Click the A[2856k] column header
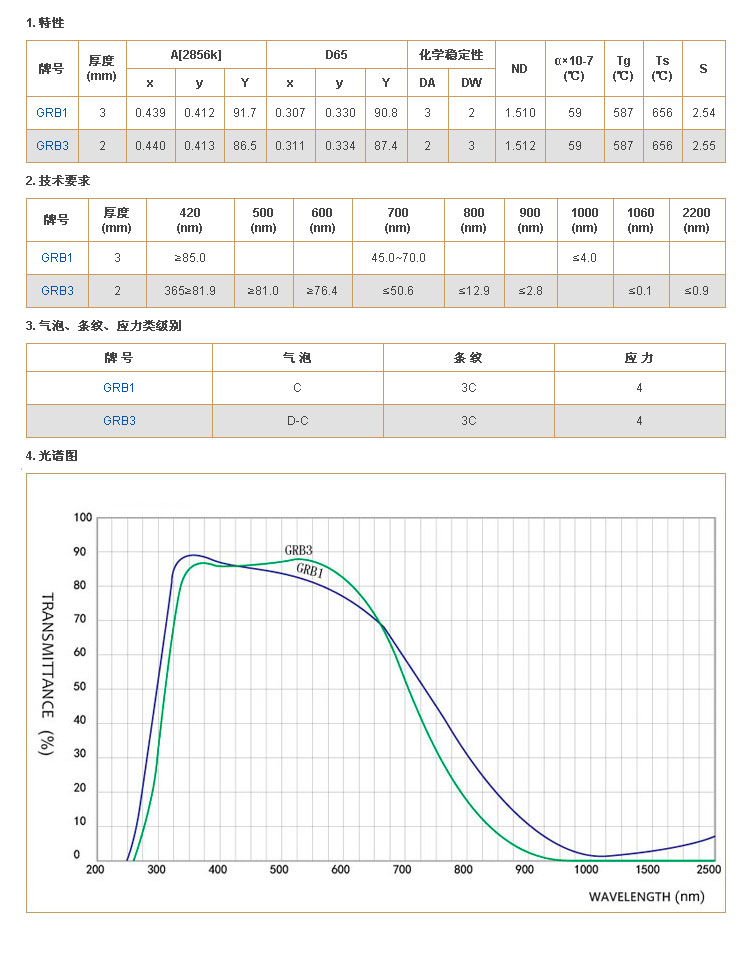 click(196, 55)
